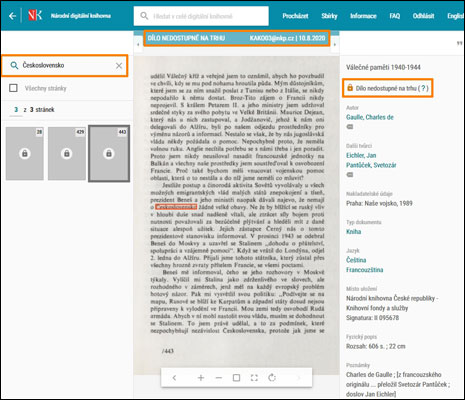The image size is (465, 400).
Task: Open the NK library logo home
Action: pos(35,15)
